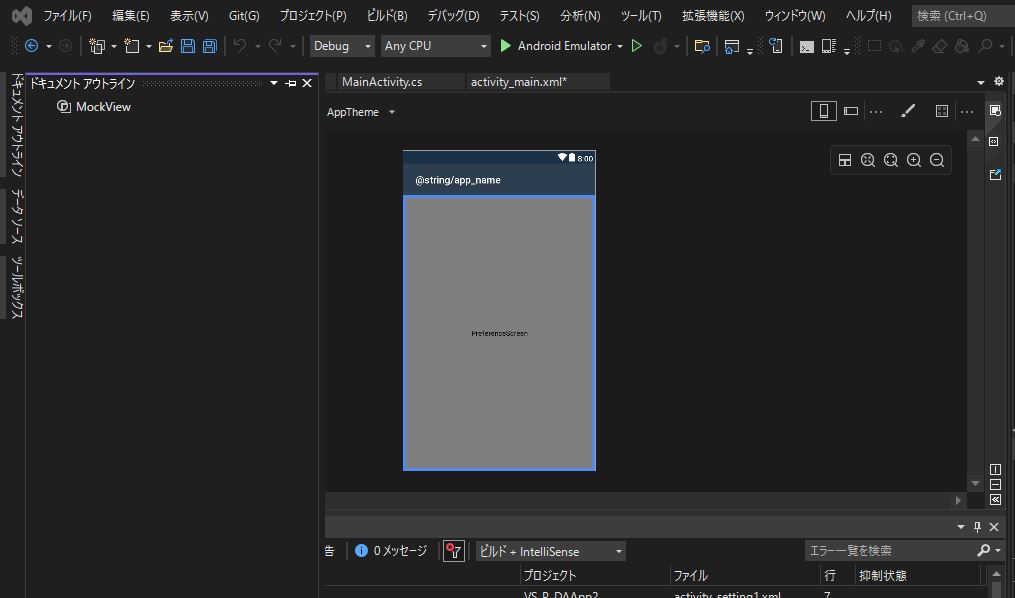Toggle the error list build filter icon
1015x598 pixels.
tap(454, 551)
